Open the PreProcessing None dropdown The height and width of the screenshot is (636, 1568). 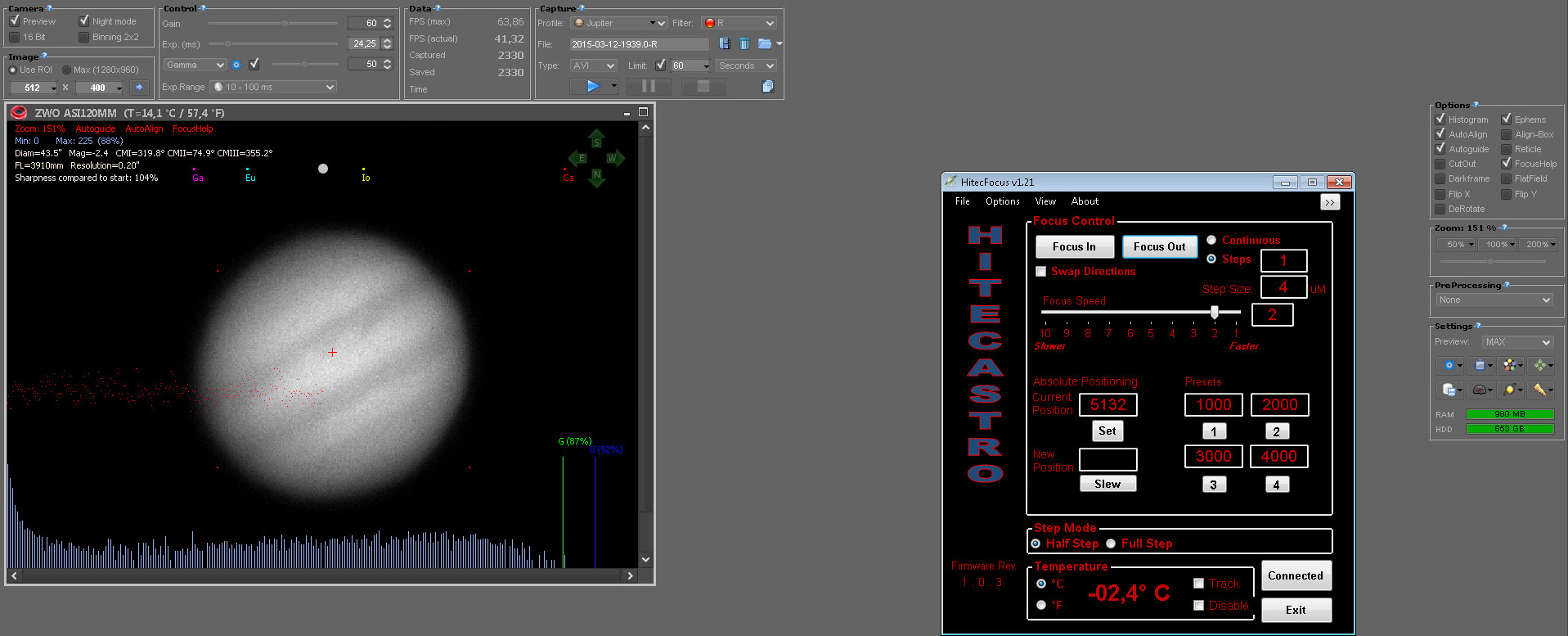pyautogui.click(x=1494, y=300)
